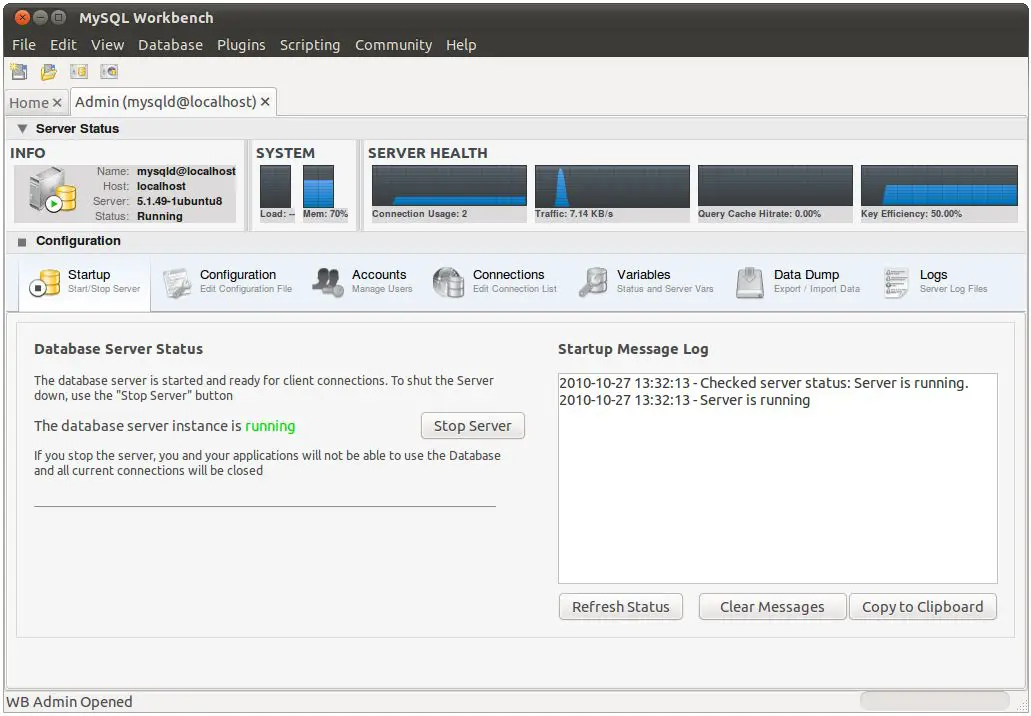Open the Accounts manage users section

[362, 282]
